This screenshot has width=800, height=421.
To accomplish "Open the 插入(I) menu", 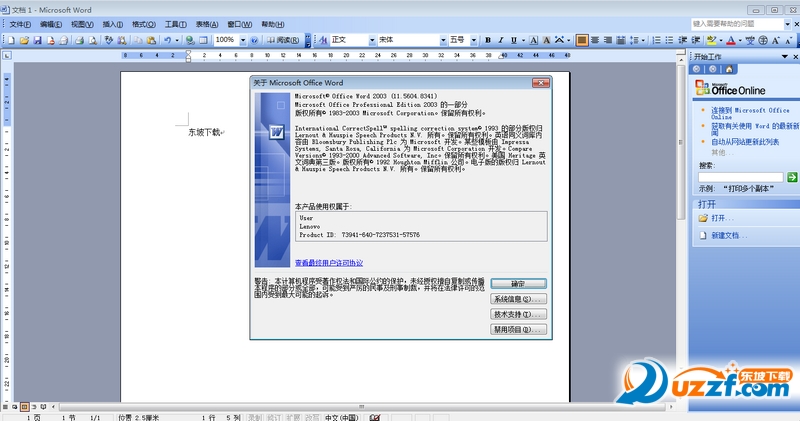I will point(112,24).
